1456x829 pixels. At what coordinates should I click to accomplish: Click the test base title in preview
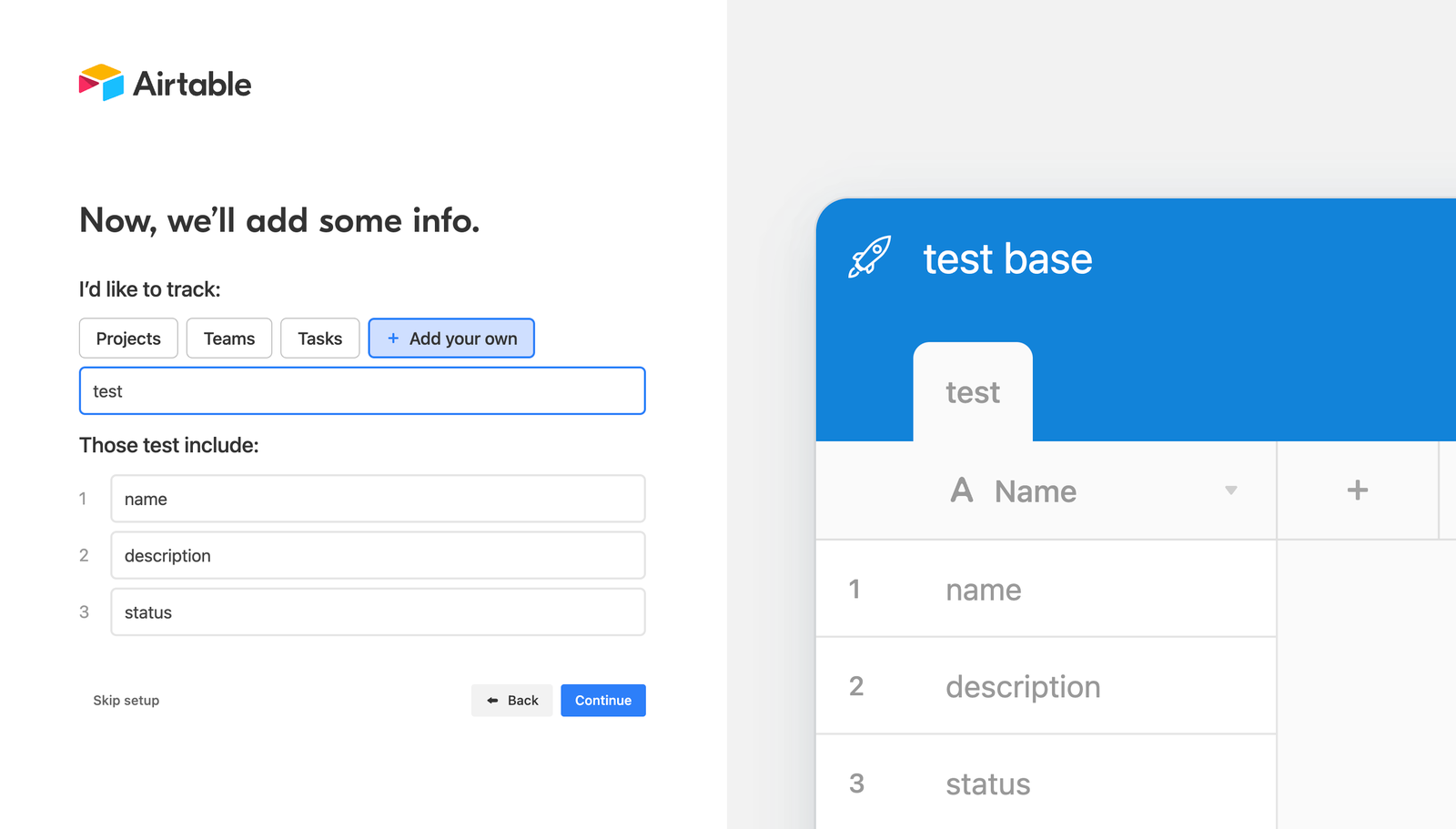coord(1007,259)
